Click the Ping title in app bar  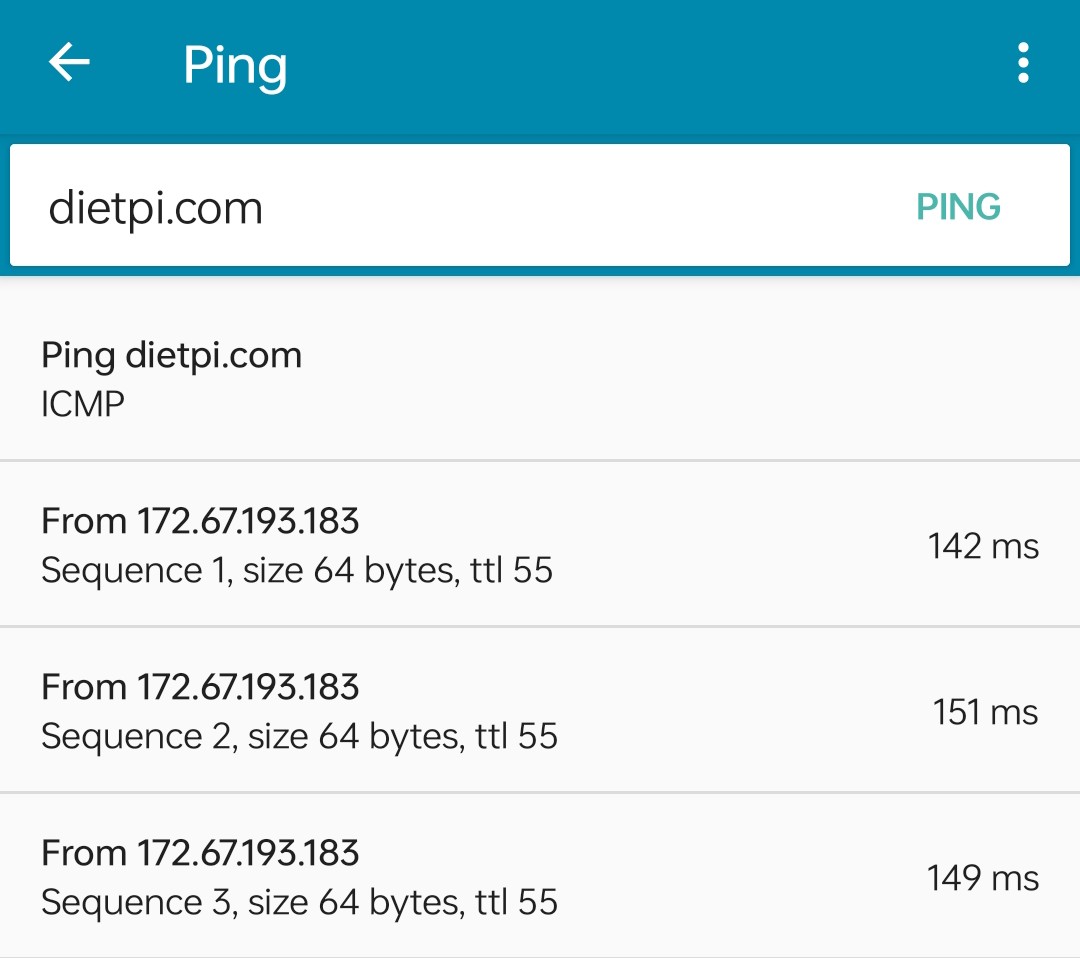click(x=235, y=66)
